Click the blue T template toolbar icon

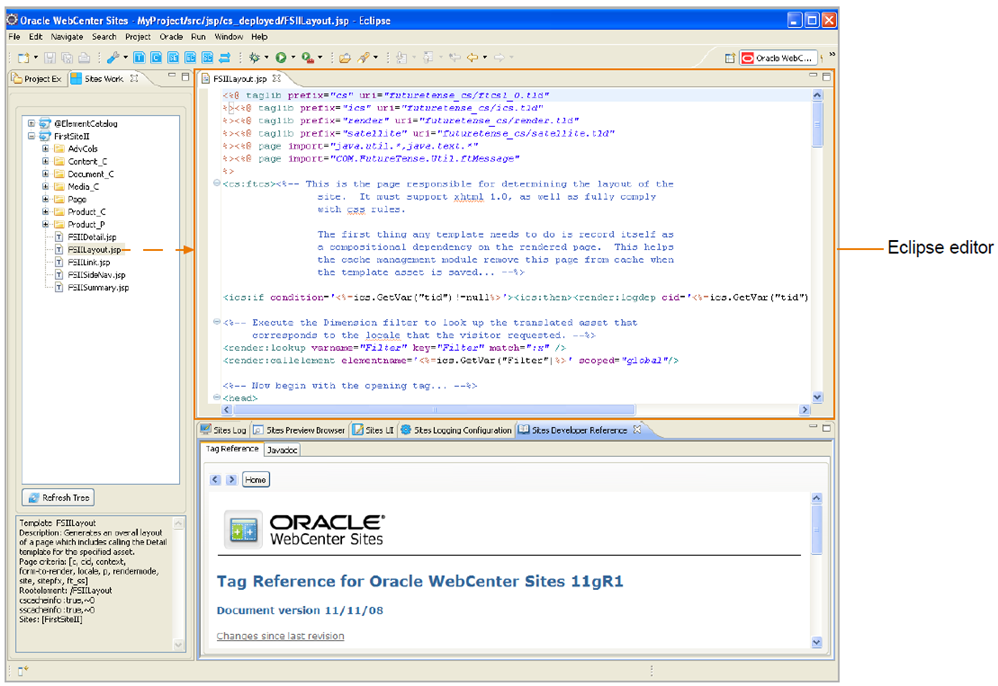point(139,58)
